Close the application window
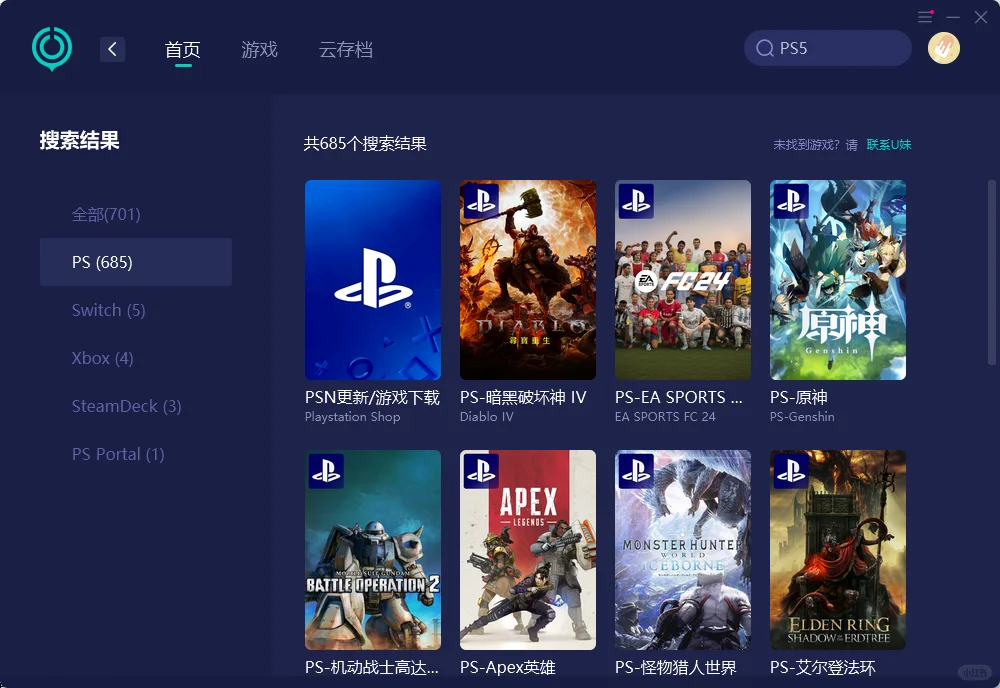This screenshot has height=688, width=1000. point(981,17)
